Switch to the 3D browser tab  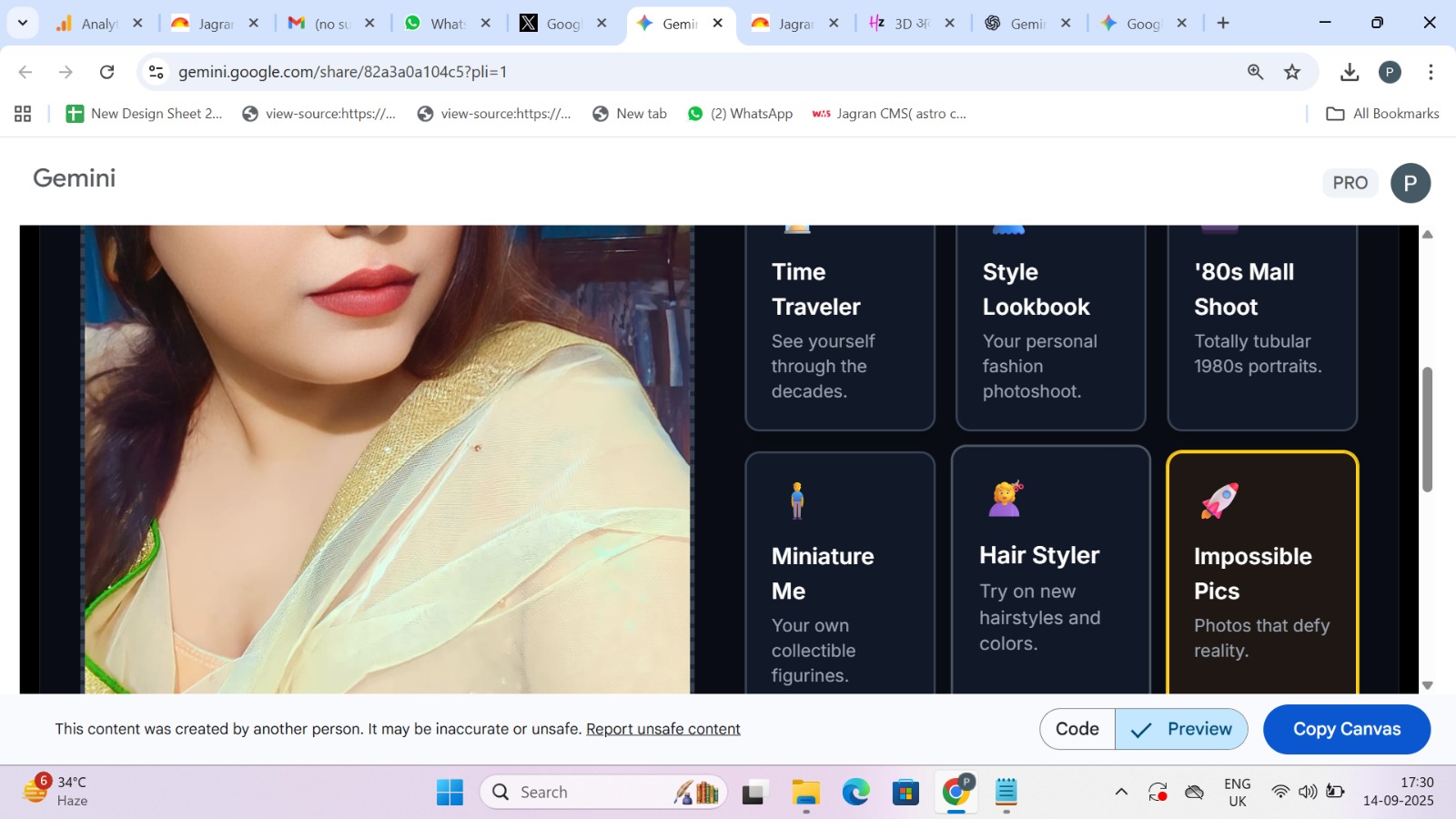(x=901, y=24)
